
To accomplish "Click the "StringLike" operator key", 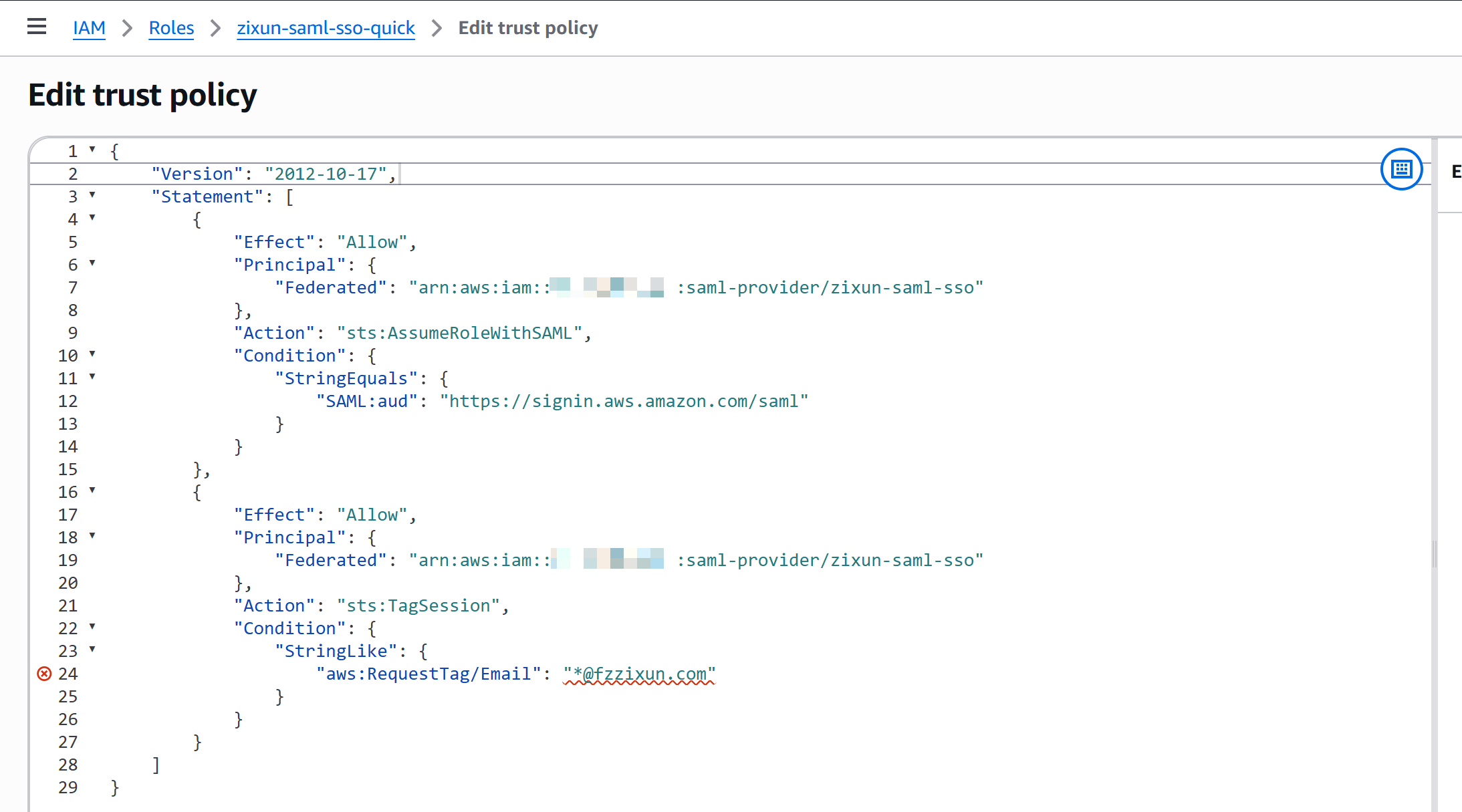I will tap(336, 651).
